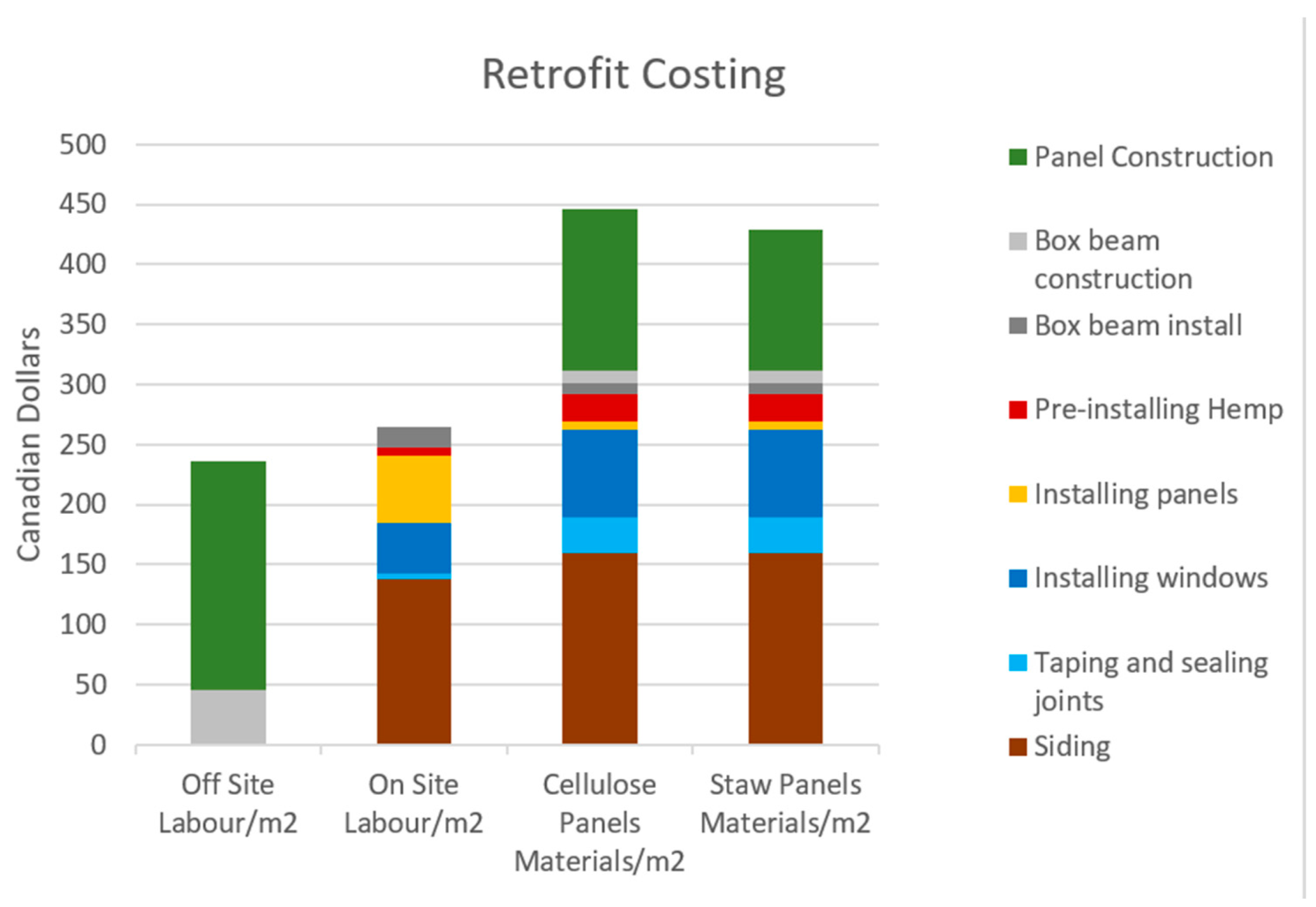Click the Installing panels yellow legend swatch

(x=1017, y=494)
